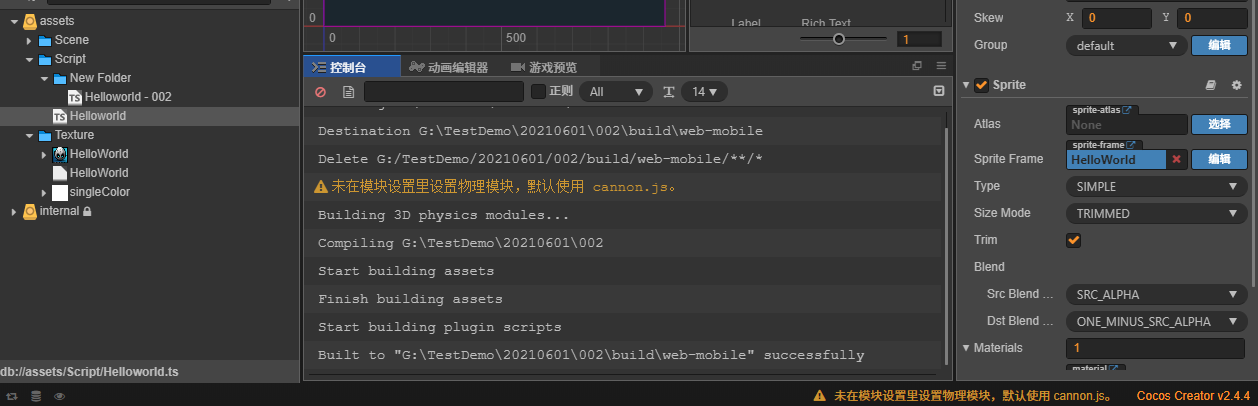The image size is (1258, 406).
Task: Click the warning icon in the status bar
Action: coord(820,396)
